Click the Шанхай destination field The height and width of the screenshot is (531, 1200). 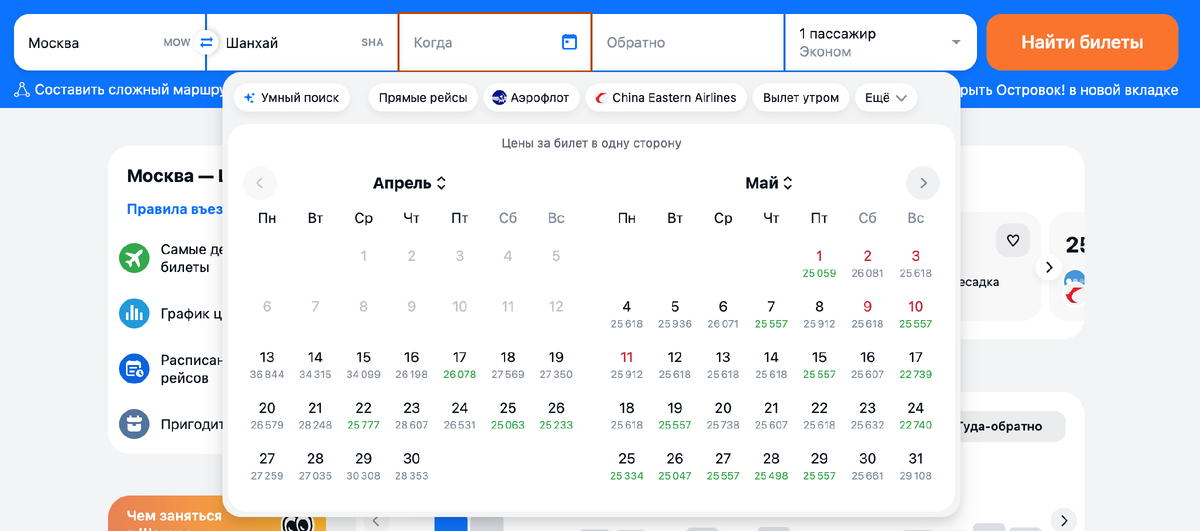(x=303, y=42)
